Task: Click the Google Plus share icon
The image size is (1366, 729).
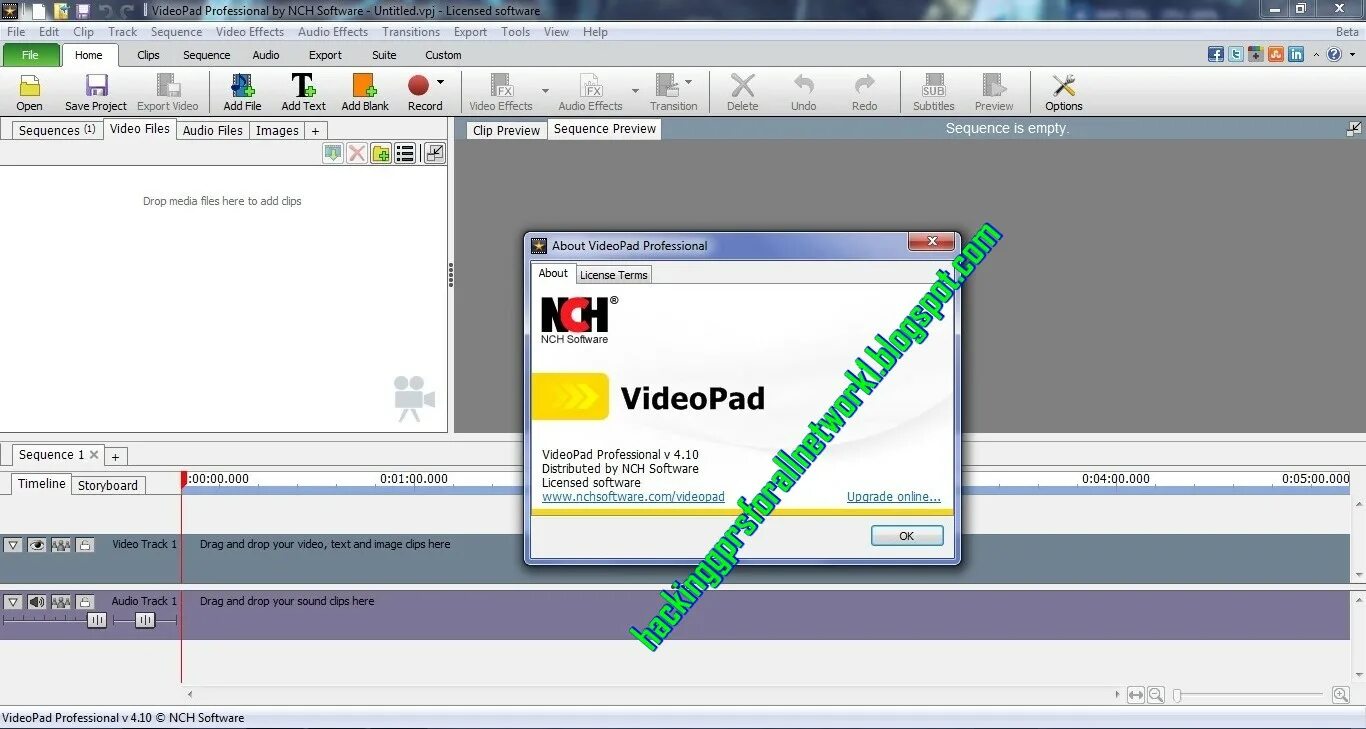Action: [1256, 55]
